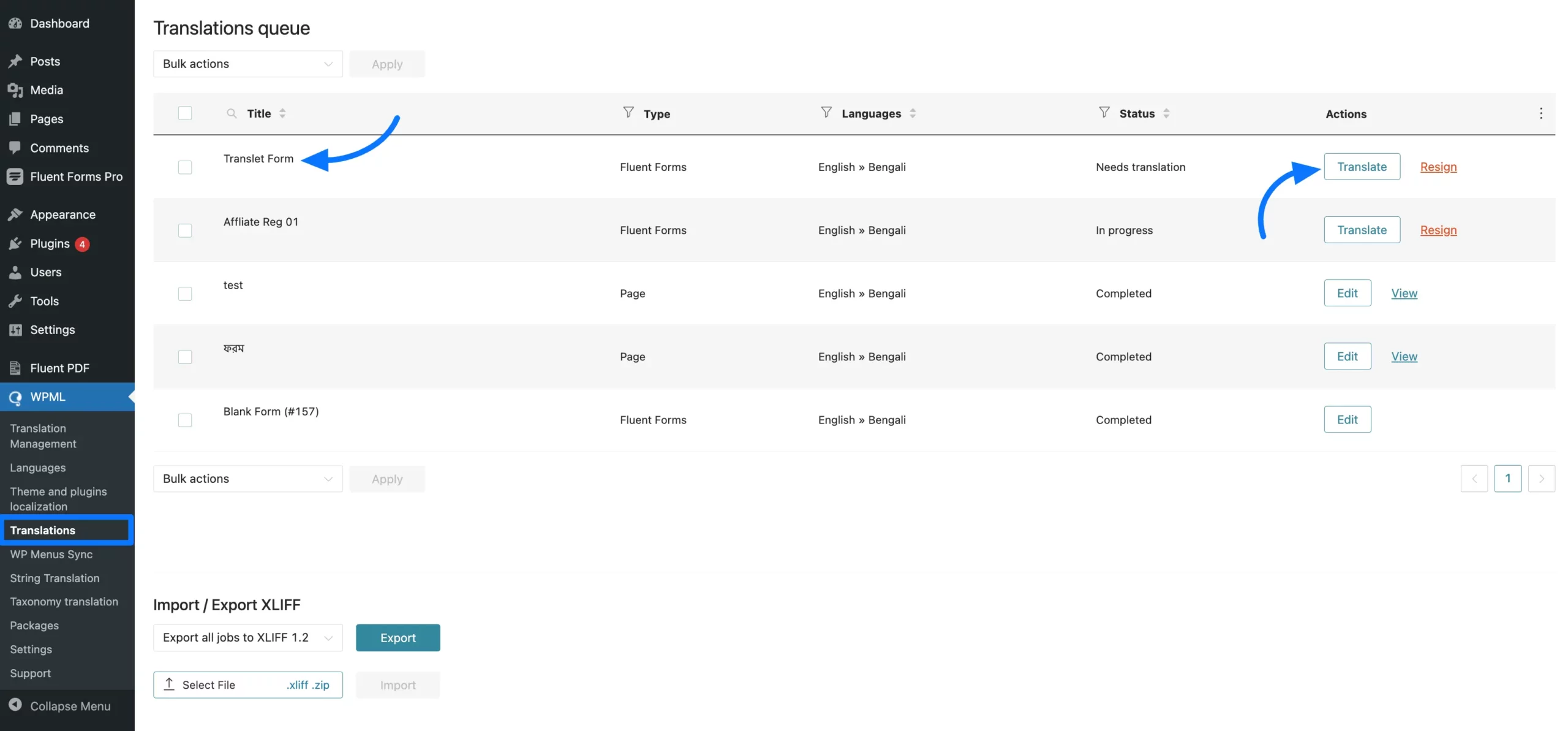Open Translation Management in WPML menu
1568x731 pixels.
coord(43,436)
